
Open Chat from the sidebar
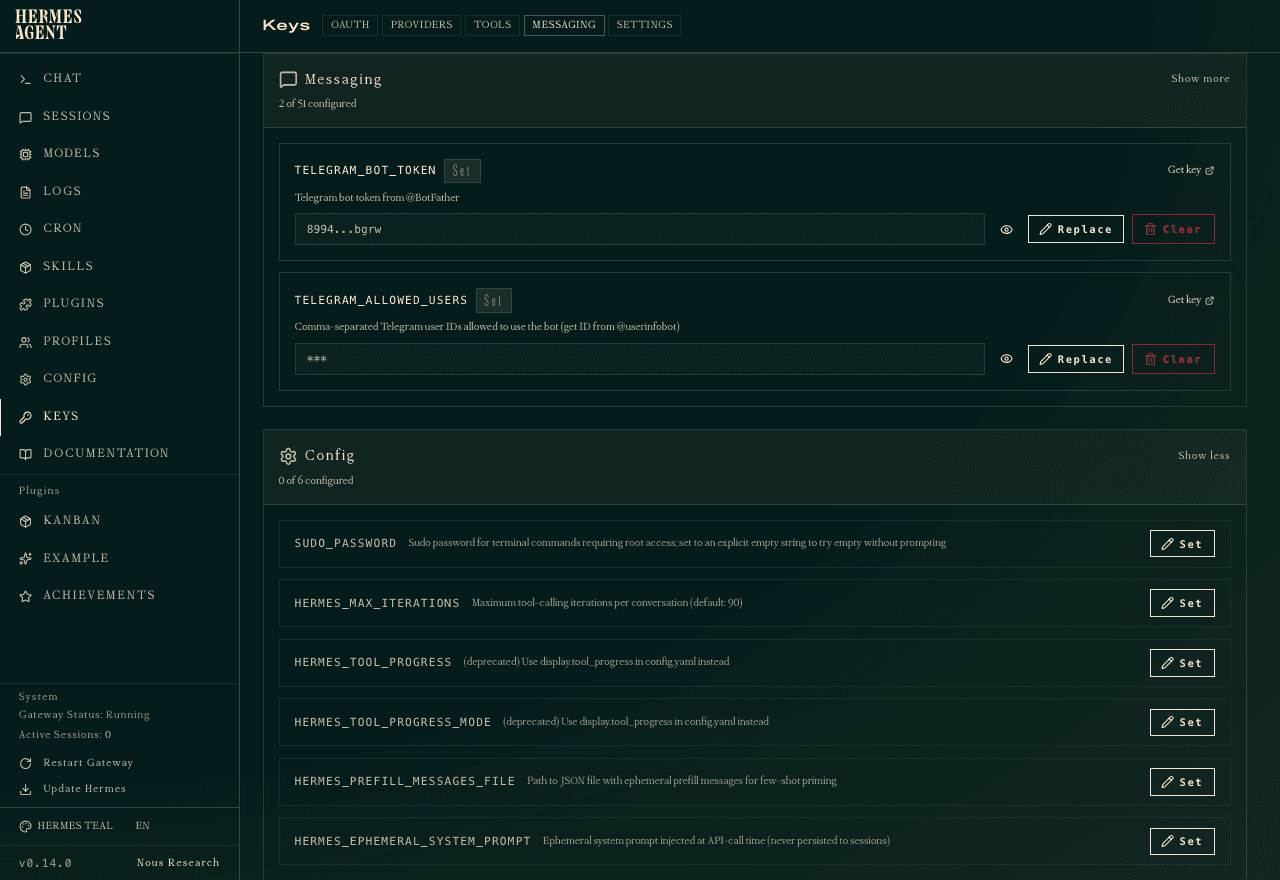click(x=120, y=79)
